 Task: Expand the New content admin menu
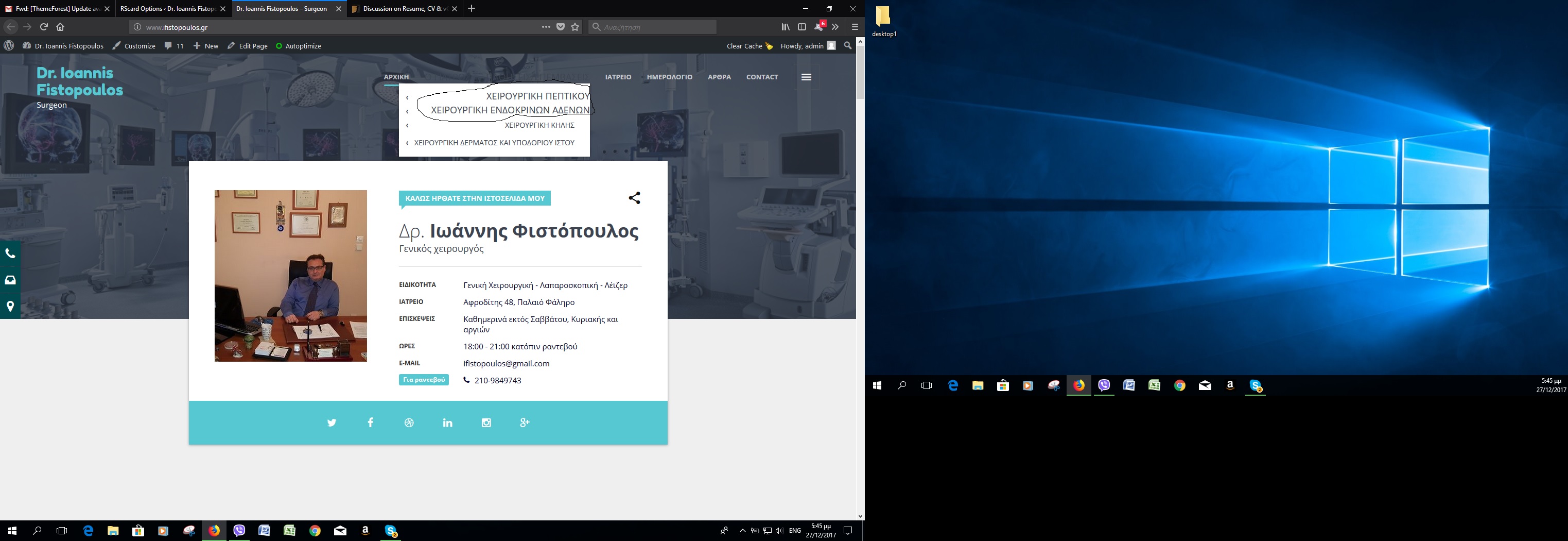coord(206,46)
